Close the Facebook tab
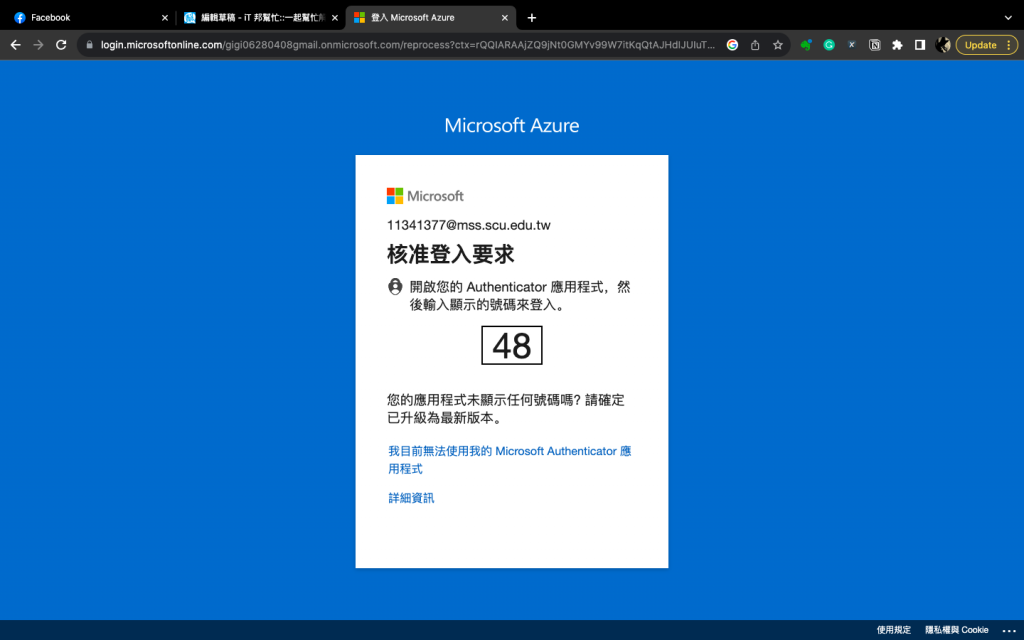Viewport: 1024px width, 640px height. [x=165, y=18]
